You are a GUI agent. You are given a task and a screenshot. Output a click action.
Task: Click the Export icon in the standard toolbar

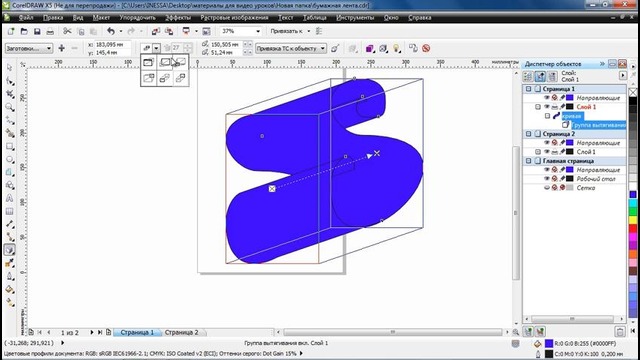coord(169,31)
